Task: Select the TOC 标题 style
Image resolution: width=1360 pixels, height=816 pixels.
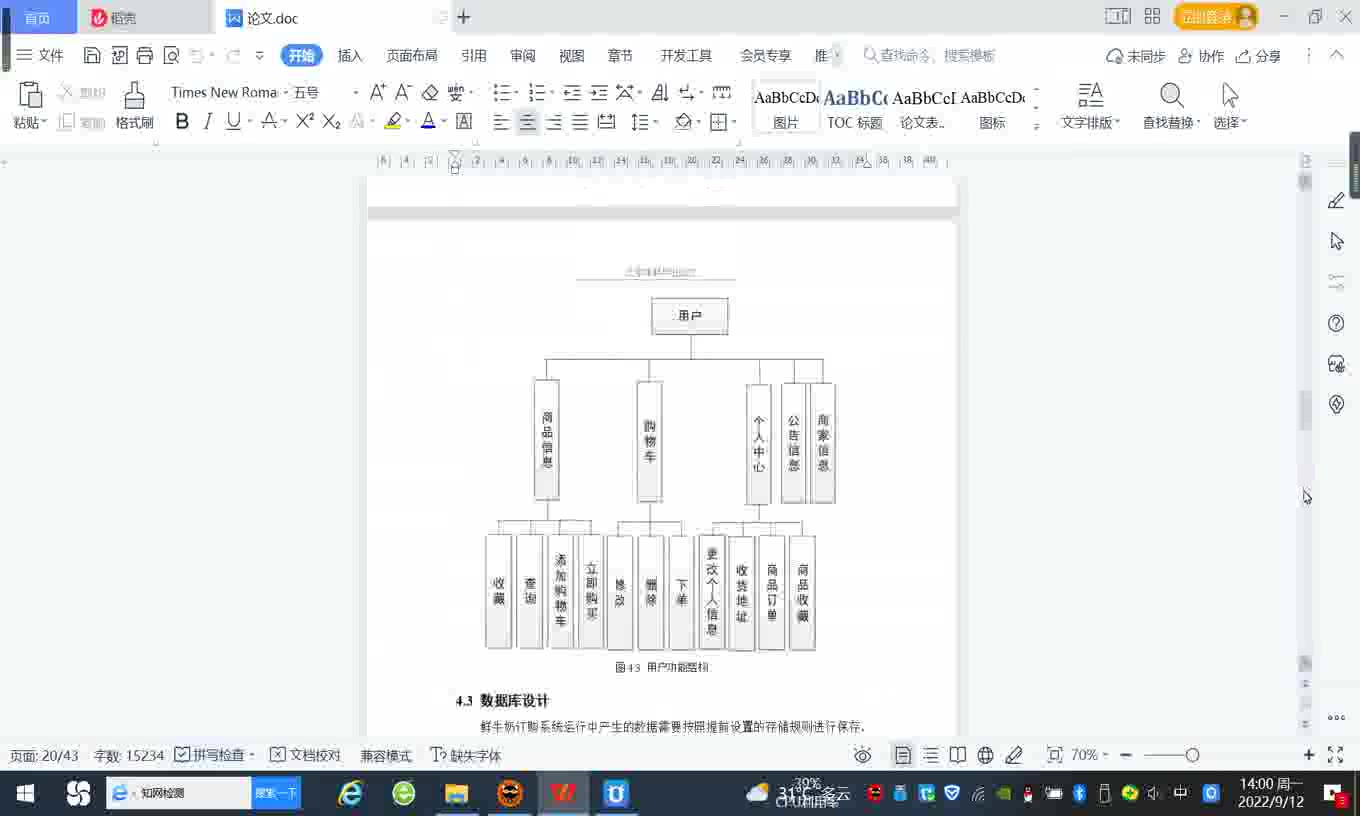Action: (x=855, y=108)
